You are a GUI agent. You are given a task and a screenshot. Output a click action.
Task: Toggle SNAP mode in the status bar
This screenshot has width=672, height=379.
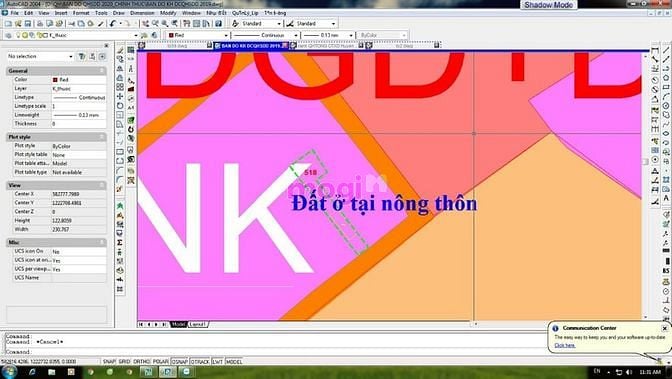(109, 361)
